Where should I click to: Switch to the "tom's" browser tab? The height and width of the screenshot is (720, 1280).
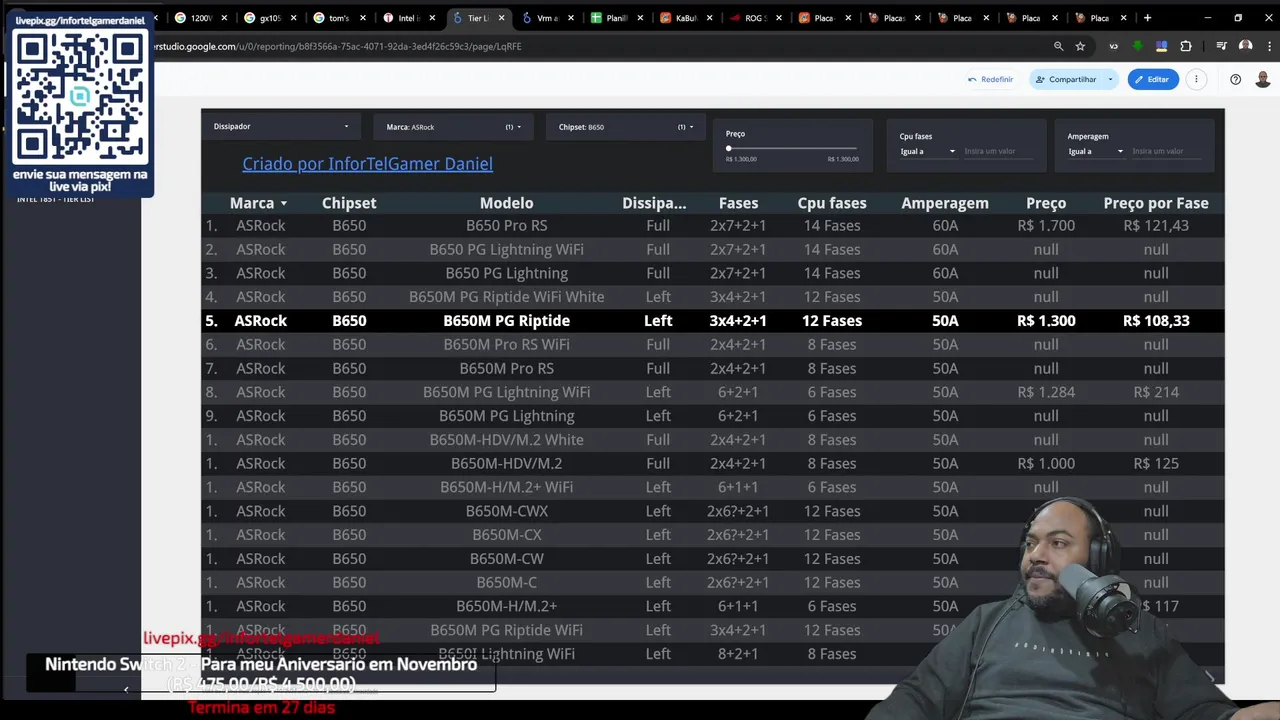pyautogui.click(x=339, y=18)
